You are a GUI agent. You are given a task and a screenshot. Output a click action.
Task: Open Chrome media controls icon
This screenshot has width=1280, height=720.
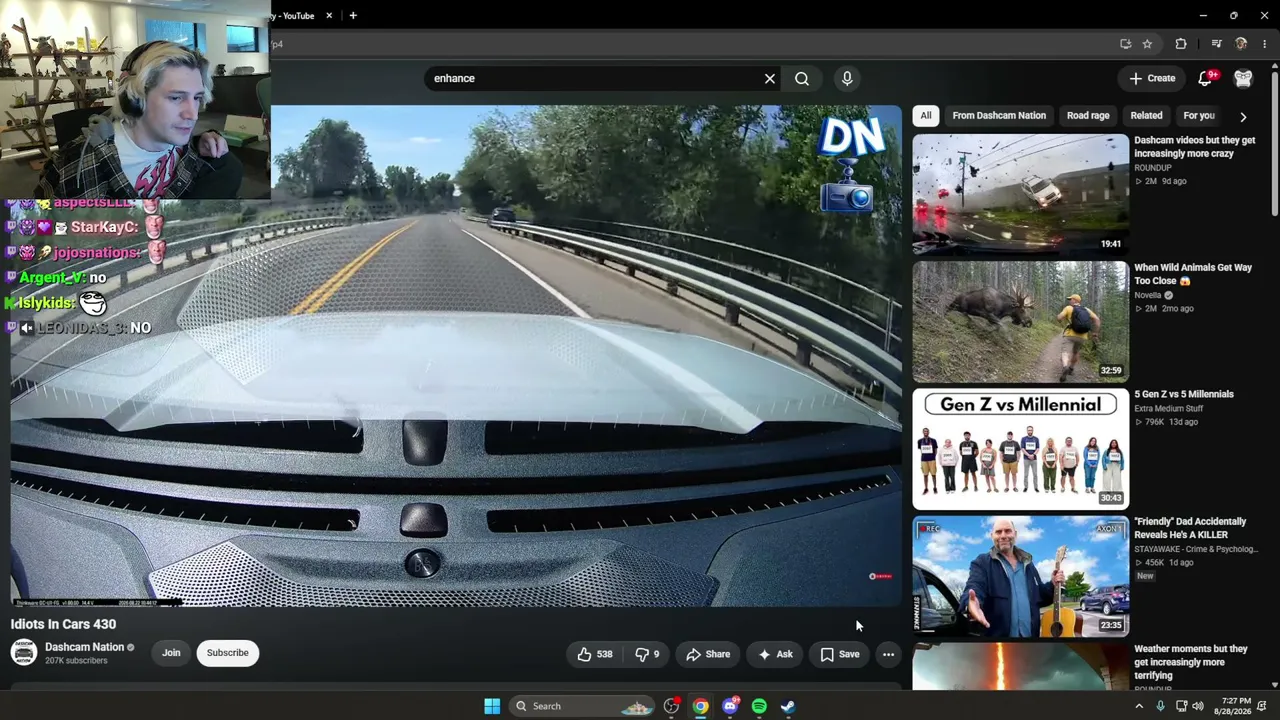pos(1216,44)
